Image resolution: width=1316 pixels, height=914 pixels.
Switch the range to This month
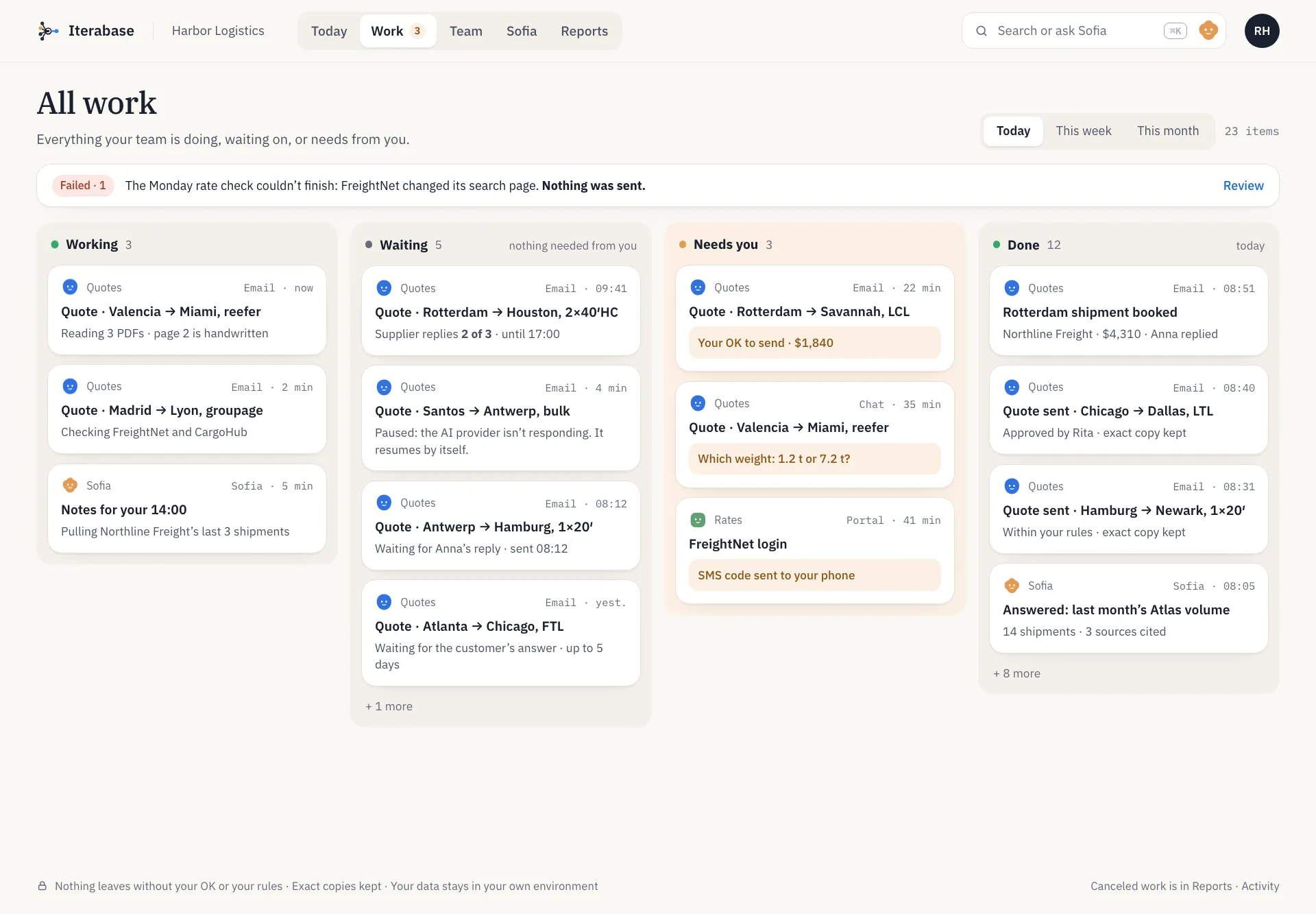1168,131
